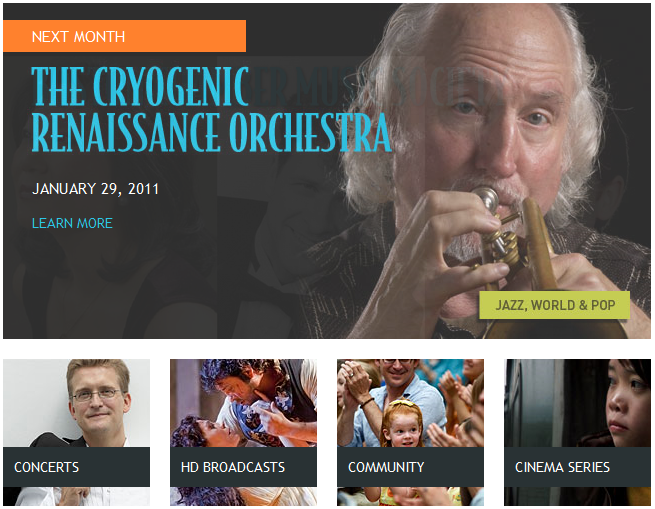Click image strip beneath the CONCERTS label
655x509 pixels.
click(76, 496)
